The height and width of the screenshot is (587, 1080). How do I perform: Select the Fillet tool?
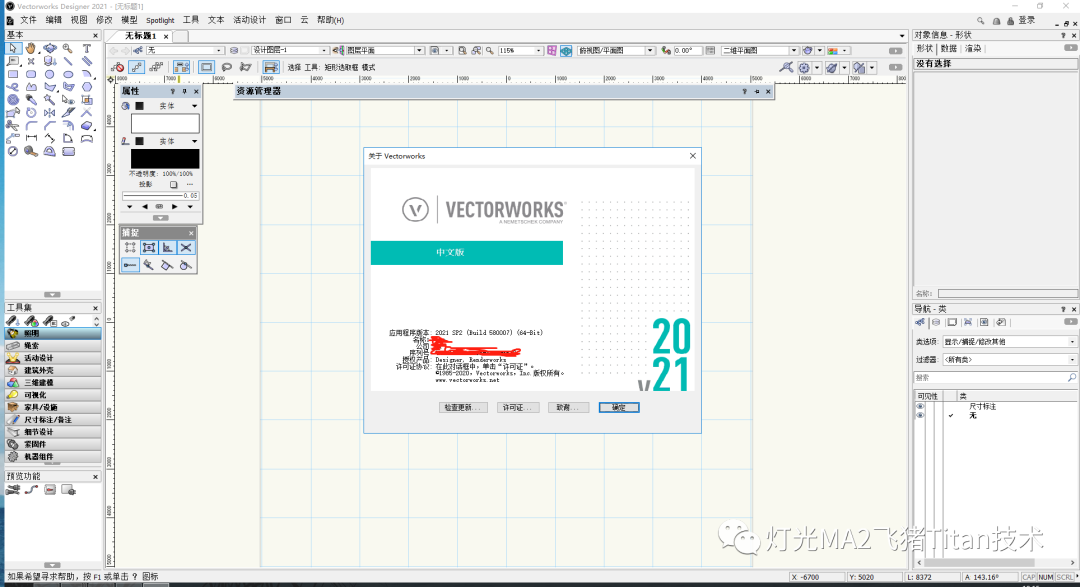pos(31,125)
